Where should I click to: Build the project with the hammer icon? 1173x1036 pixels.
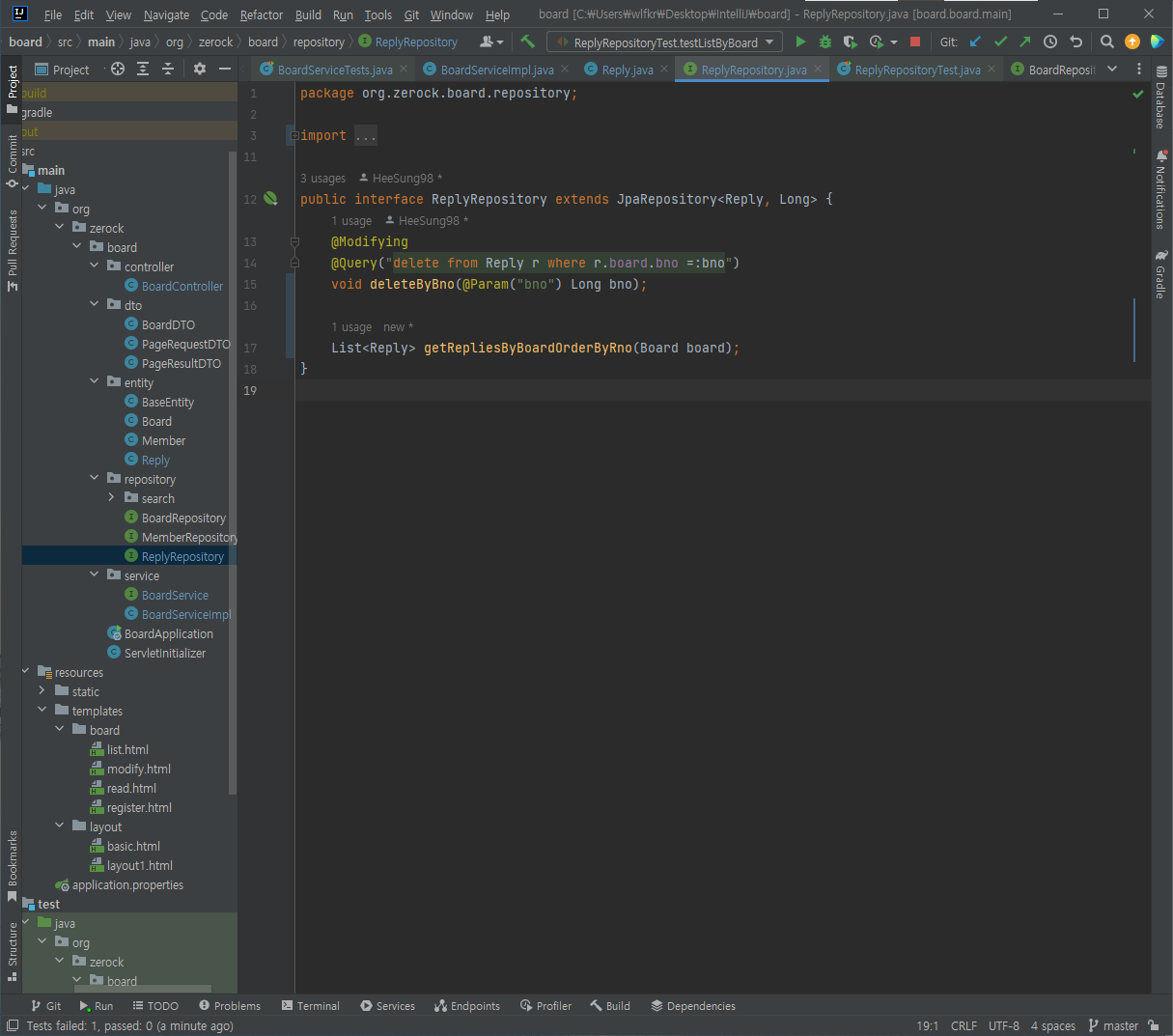[527, 42]
